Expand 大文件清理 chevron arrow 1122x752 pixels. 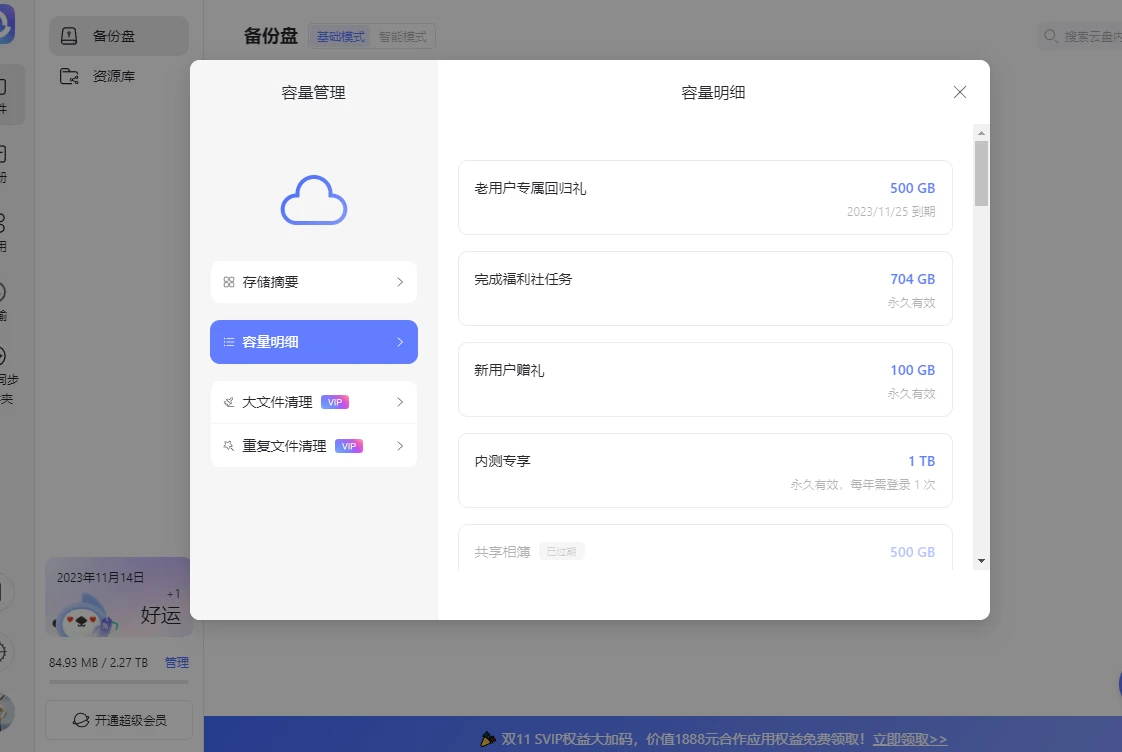click(x=400, y=402)
